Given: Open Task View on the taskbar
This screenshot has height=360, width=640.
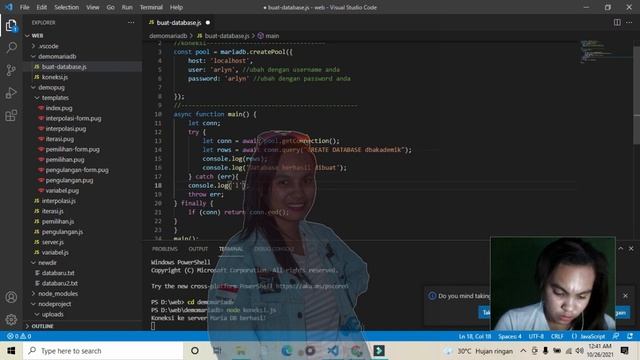Looking at the screenshot, I should click(217, 351).
